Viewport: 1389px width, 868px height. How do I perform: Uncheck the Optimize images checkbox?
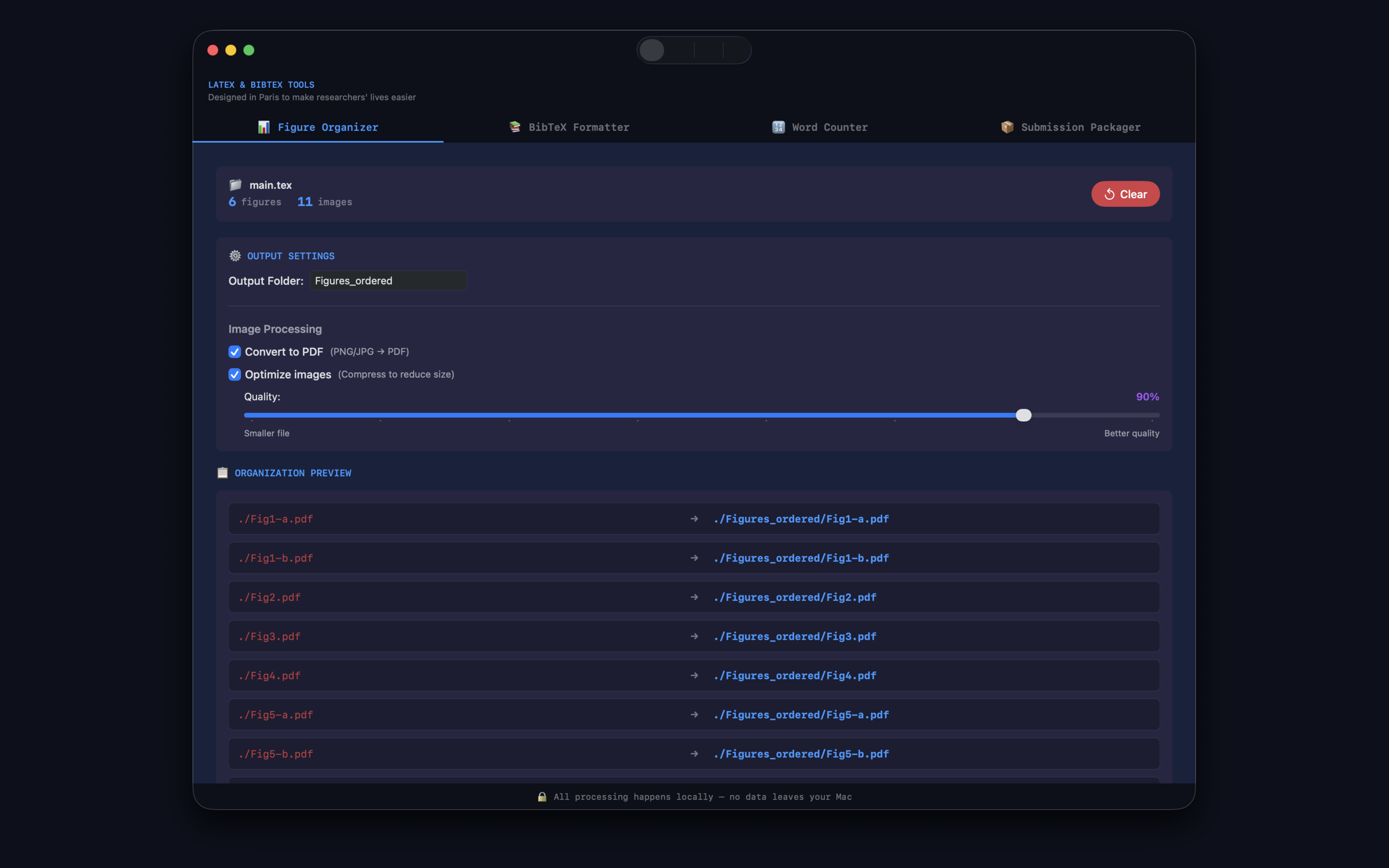coord(235,375)
